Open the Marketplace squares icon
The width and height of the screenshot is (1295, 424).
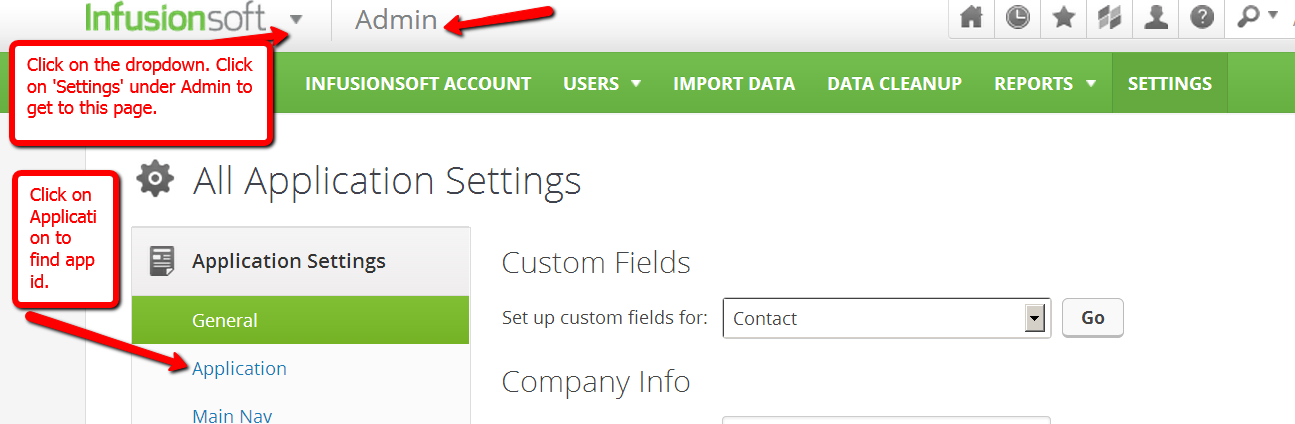(1109, 18)
